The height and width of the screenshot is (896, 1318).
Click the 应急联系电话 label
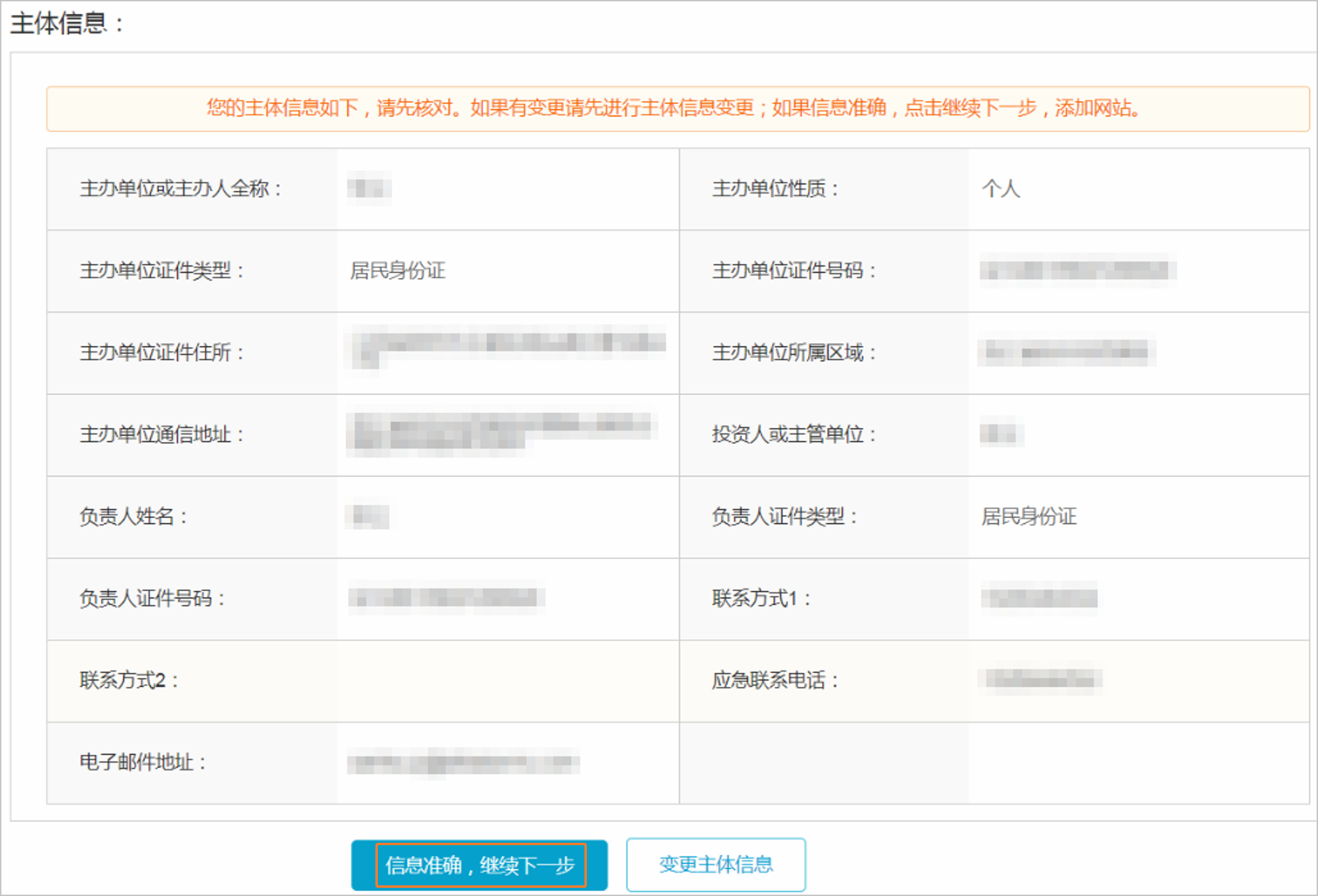(775, 680)
